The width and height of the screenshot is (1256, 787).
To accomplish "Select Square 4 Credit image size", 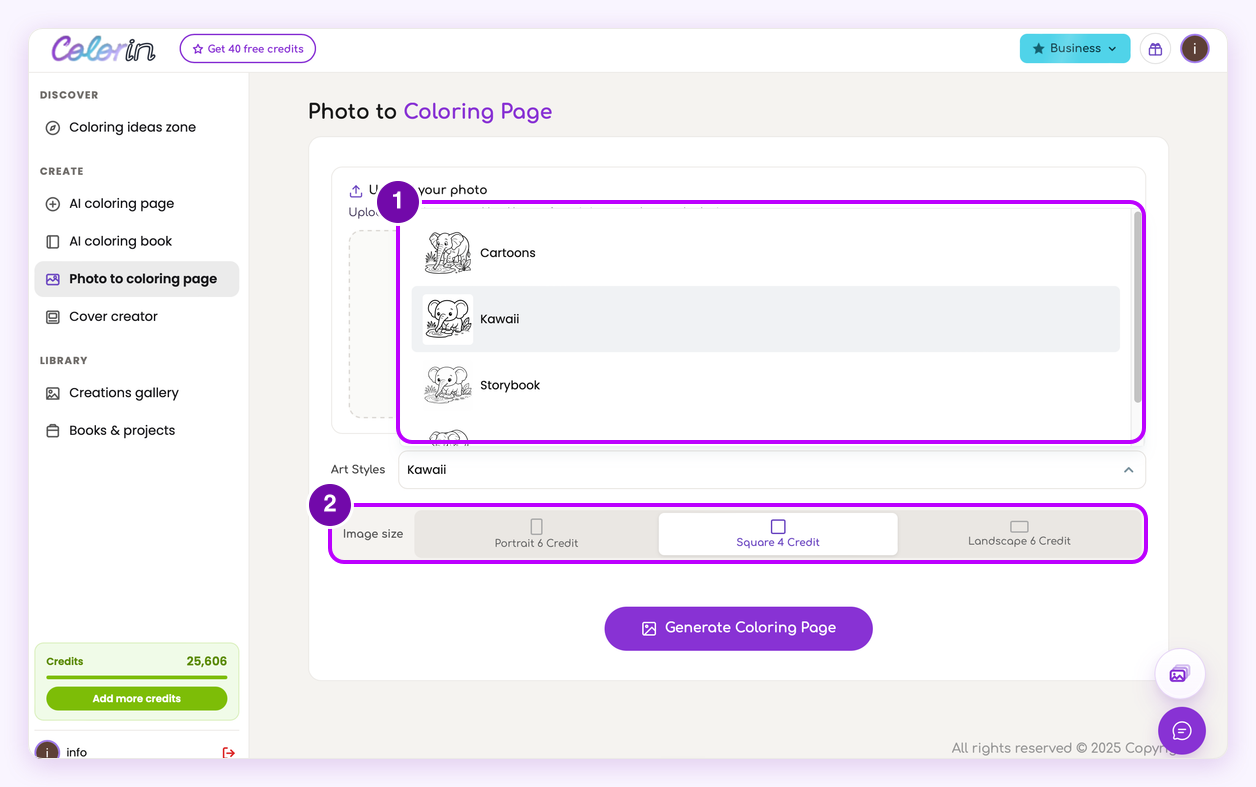I will click(x=778, y=534).
